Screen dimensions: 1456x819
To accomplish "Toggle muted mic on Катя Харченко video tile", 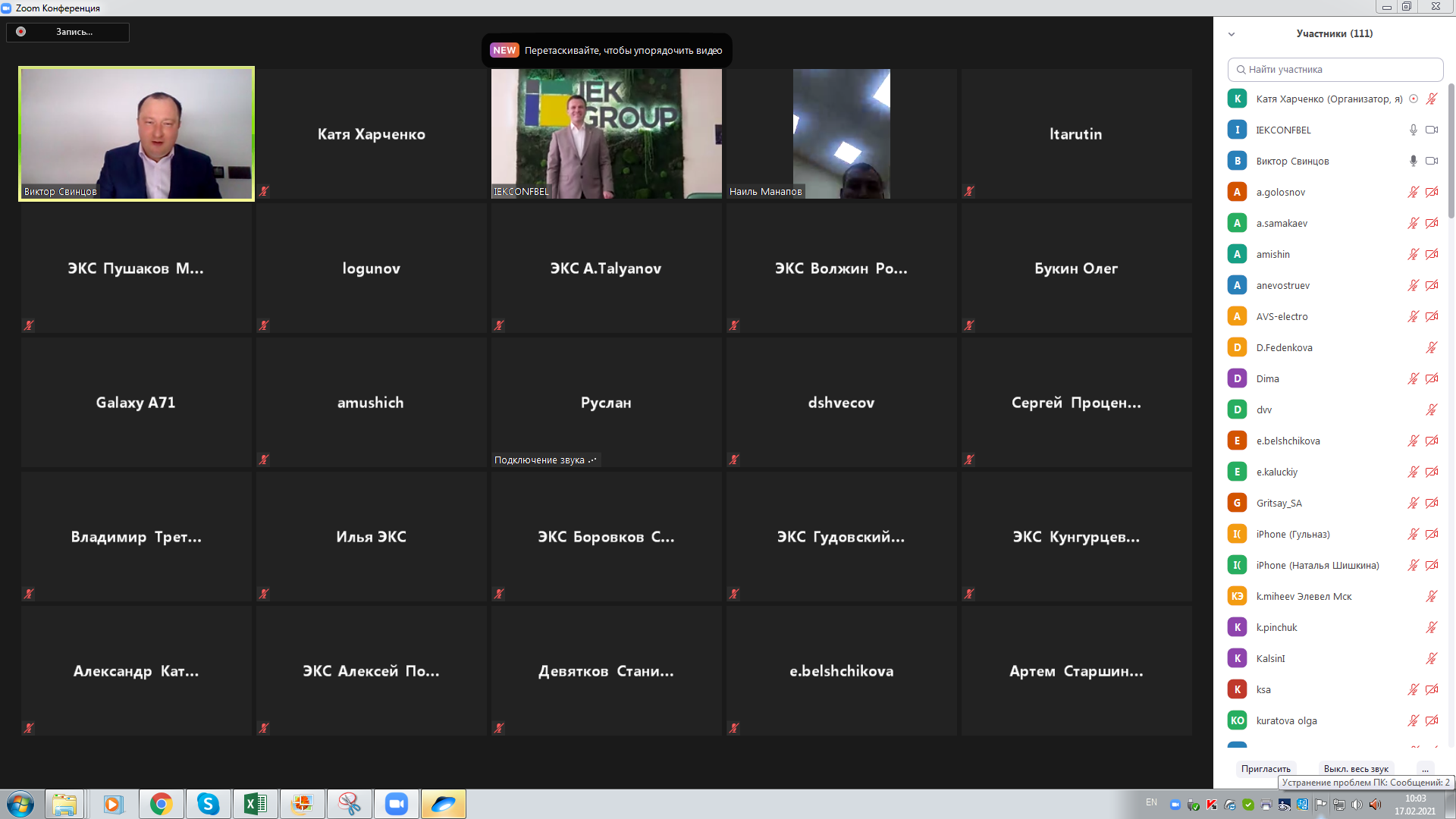I will point(264,191).
